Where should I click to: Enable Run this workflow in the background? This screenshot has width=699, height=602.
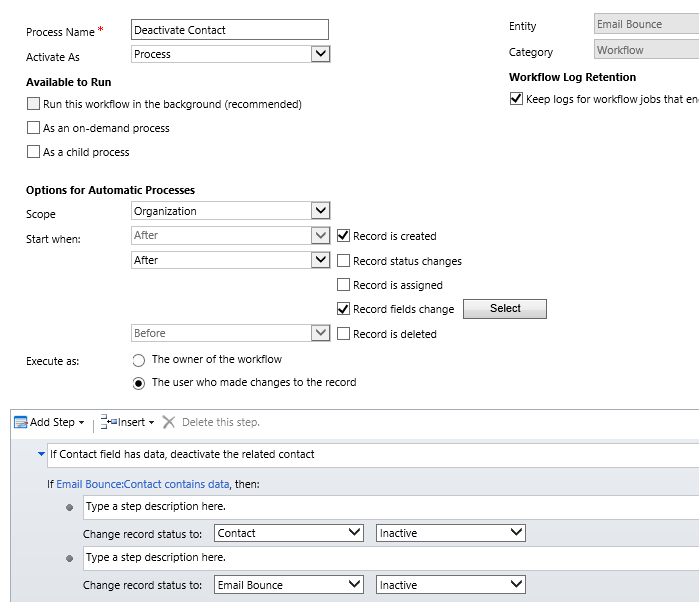(x=34, y=104)
